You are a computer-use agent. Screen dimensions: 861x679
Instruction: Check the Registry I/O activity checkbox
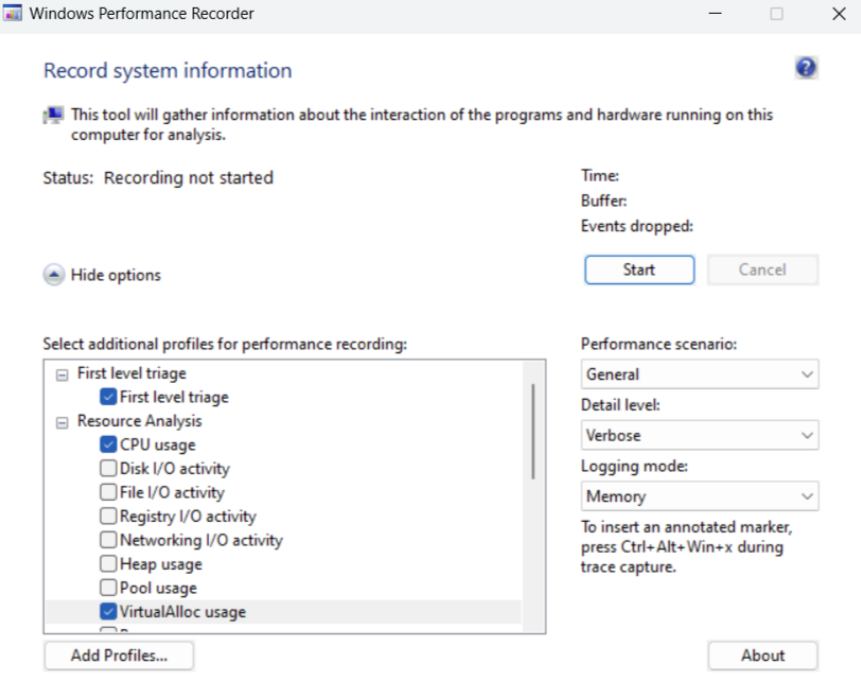pyautogui.click(x=108, y=516)
